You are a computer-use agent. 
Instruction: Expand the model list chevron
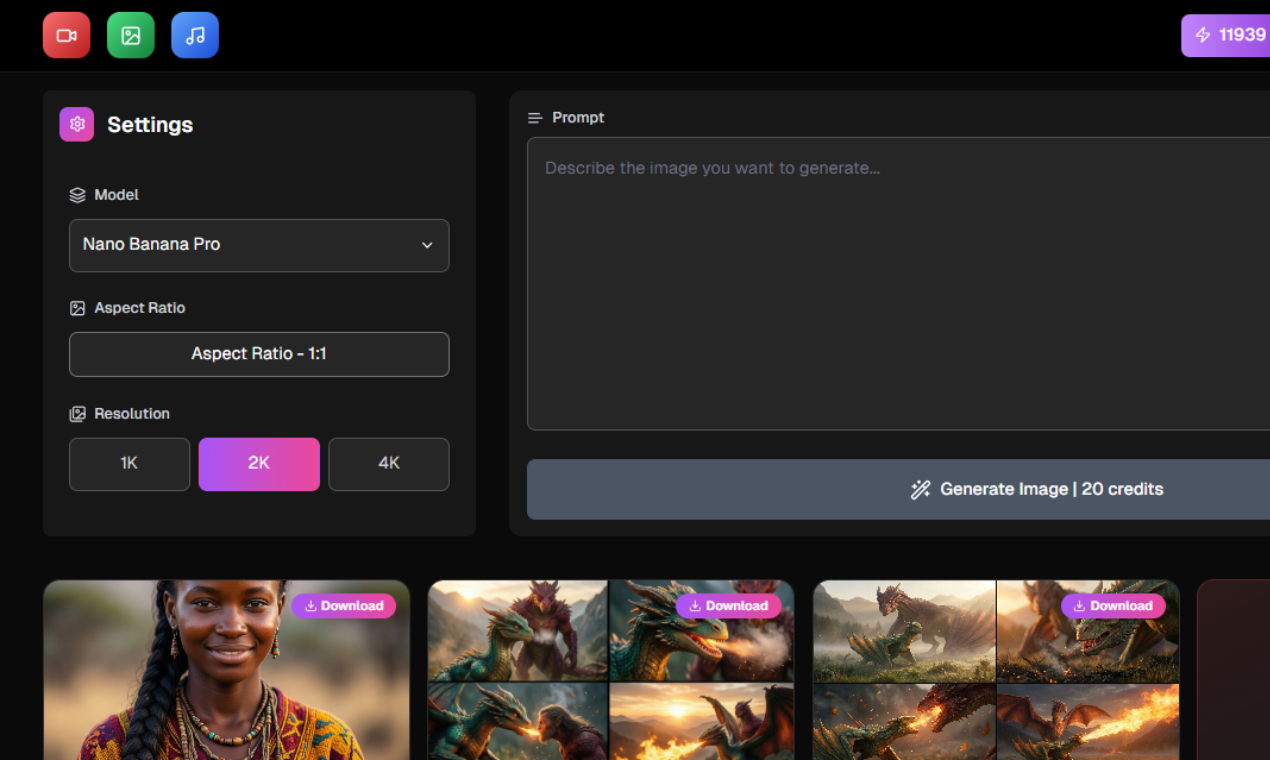427,245
